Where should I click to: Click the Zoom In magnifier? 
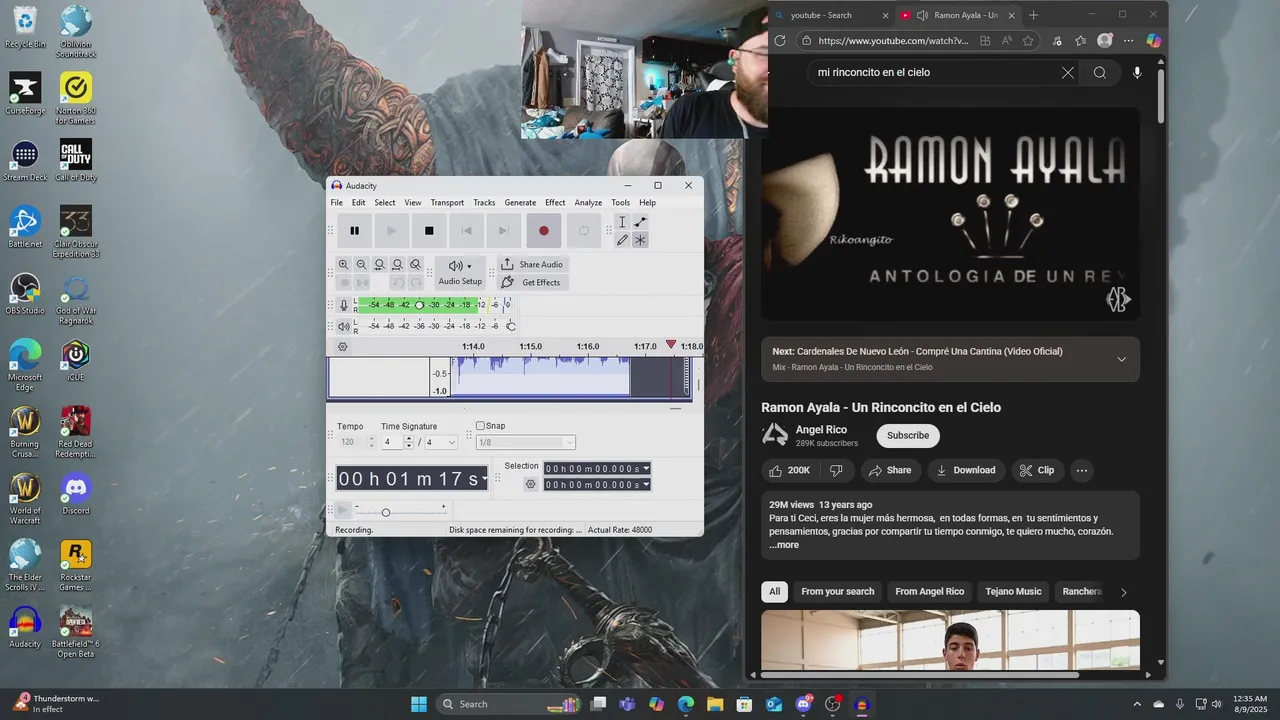click(343, 265)
